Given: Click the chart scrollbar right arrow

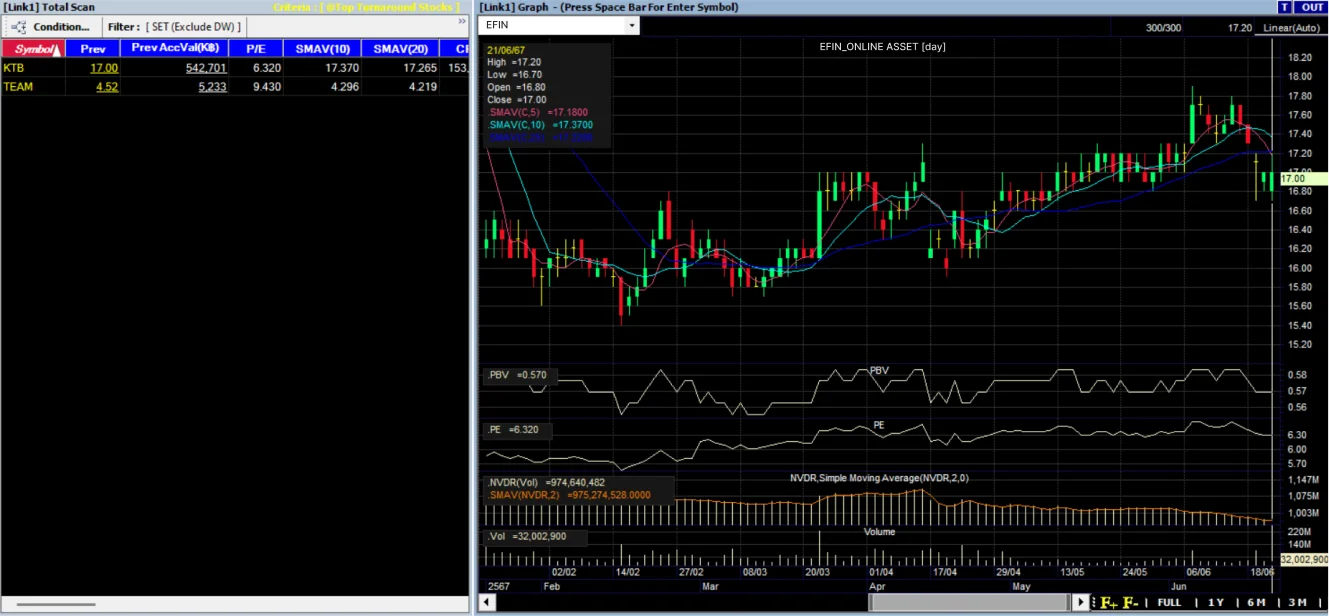Looking at the screenshot, I should click(x=1081, y=602).
